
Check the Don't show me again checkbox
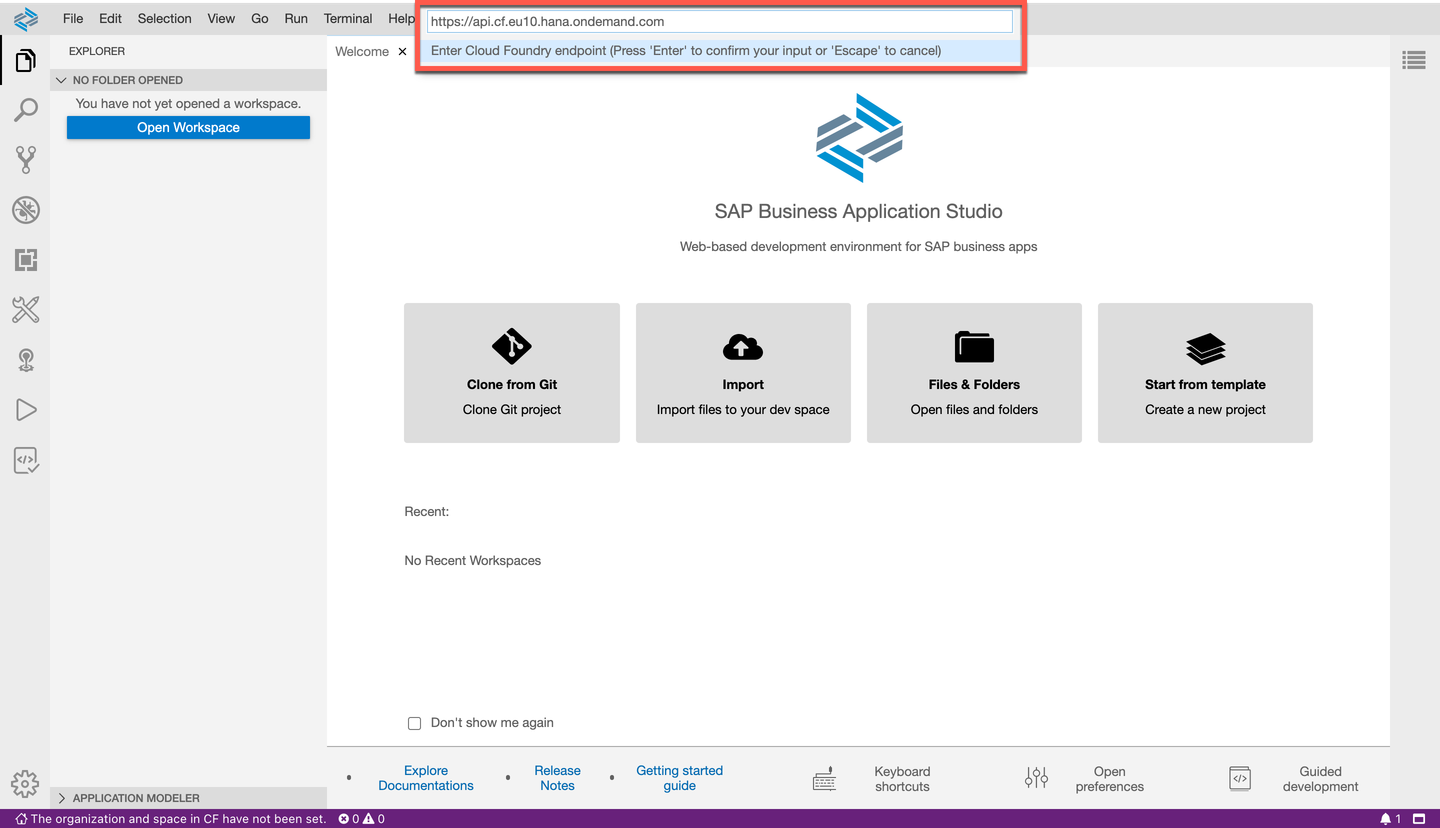[x=414, y=723]
